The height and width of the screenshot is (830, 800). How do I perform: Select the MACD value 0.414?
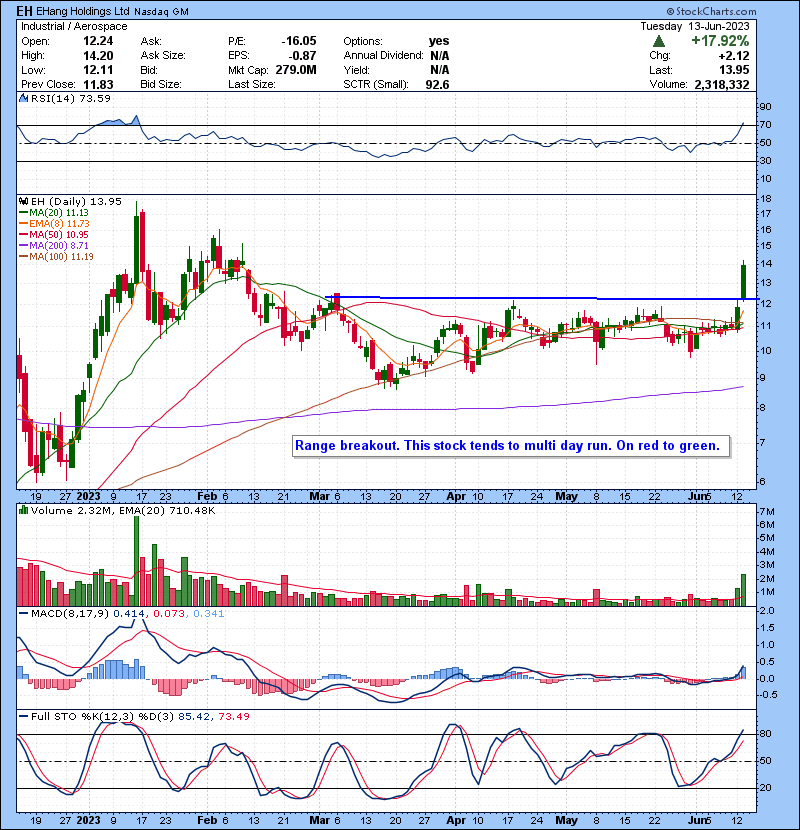[x=129, y=614]
